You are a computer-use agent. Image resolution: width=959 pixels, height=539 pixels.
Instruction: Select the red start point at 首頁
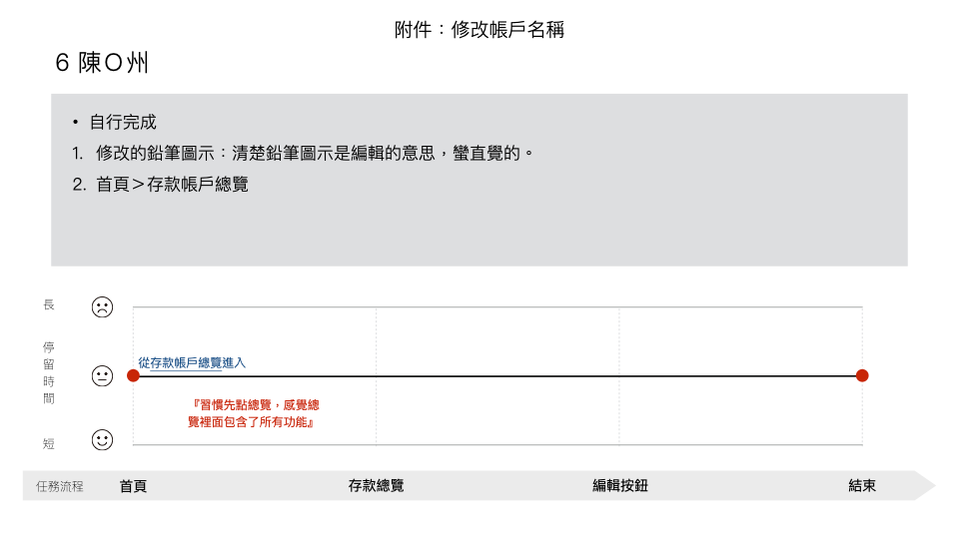[x=133, y=376]
